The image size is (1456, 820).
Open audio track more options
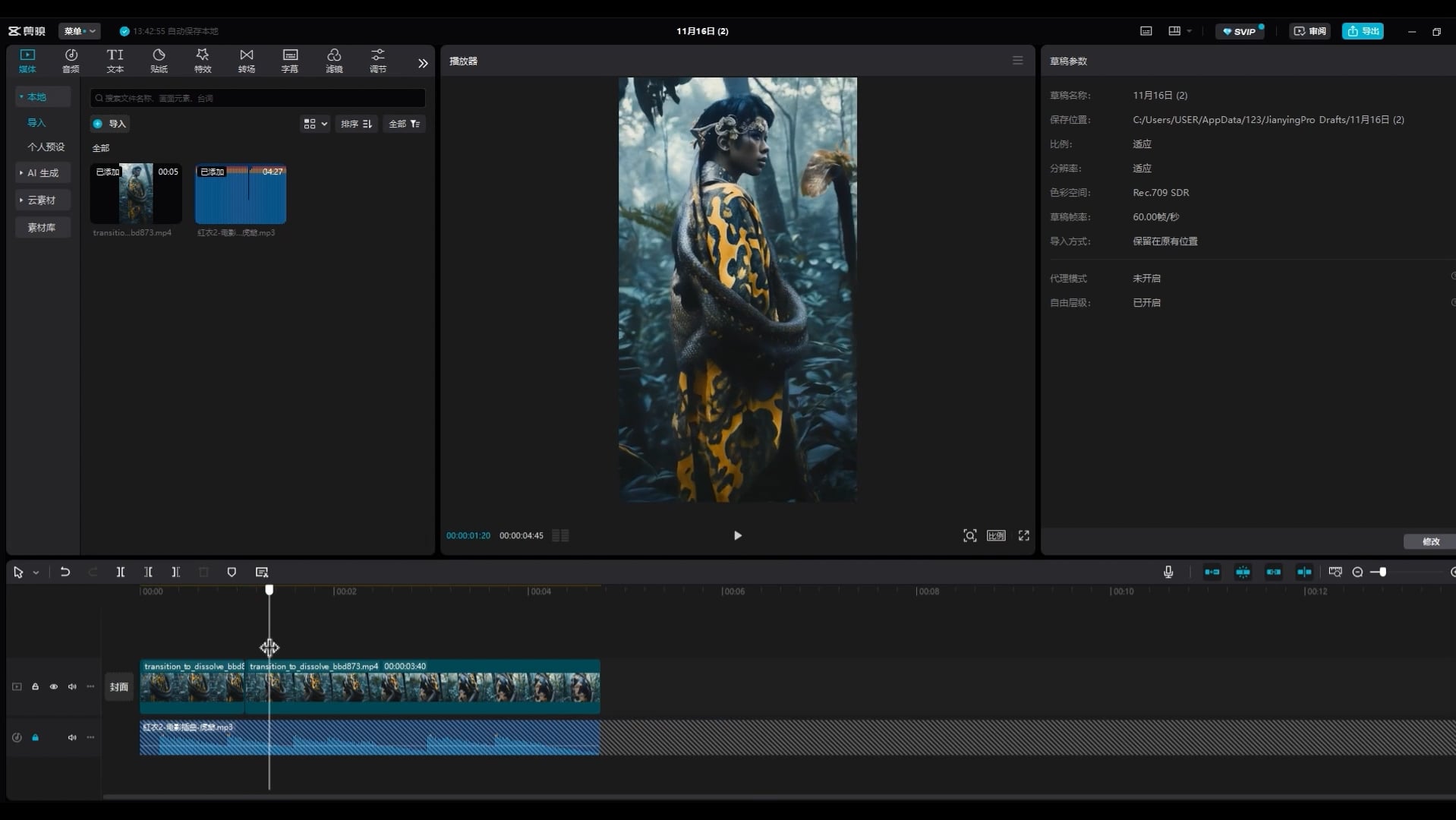[90, 737]
